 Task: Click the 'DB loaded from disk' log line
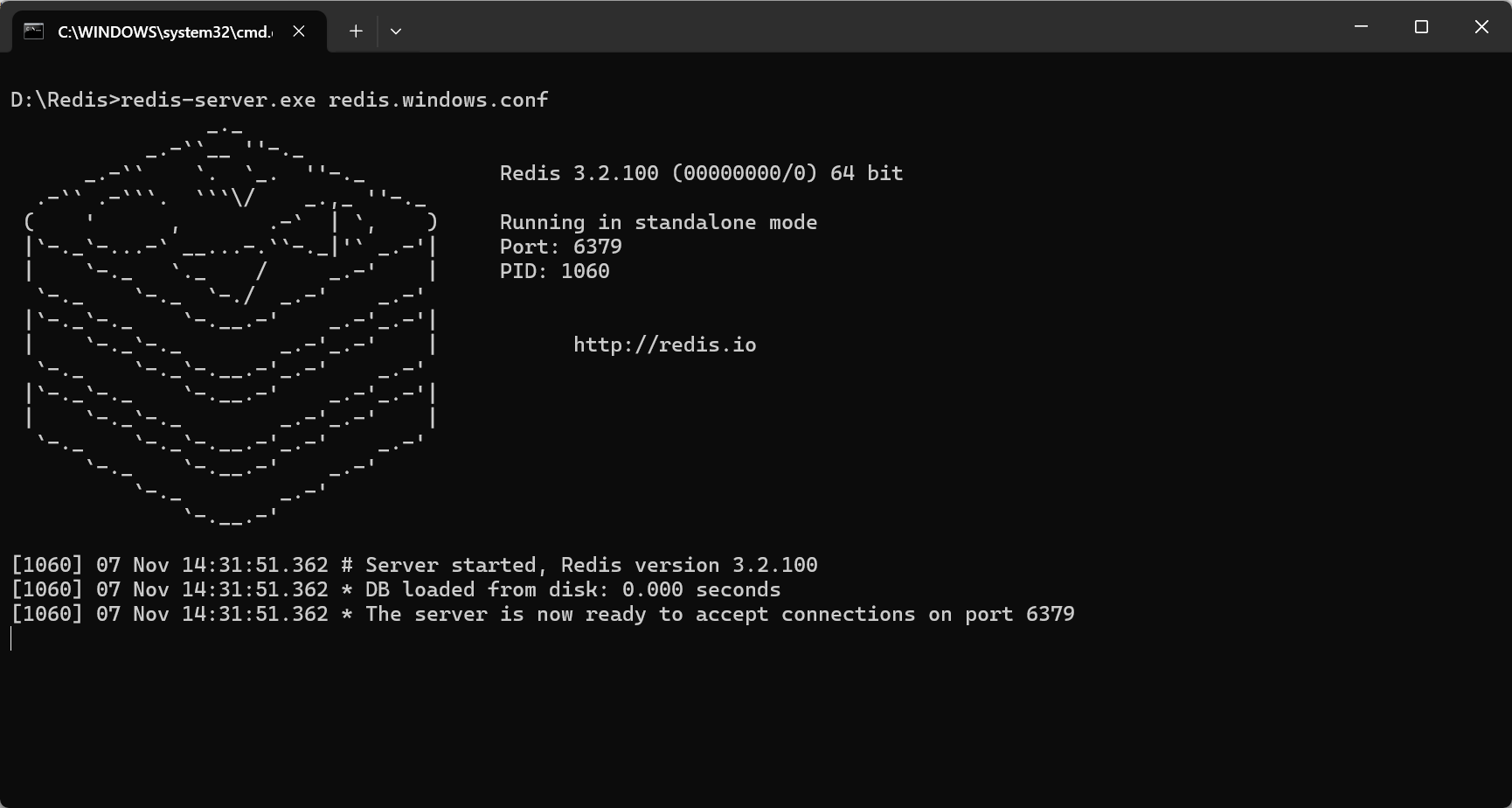(396, 589)
